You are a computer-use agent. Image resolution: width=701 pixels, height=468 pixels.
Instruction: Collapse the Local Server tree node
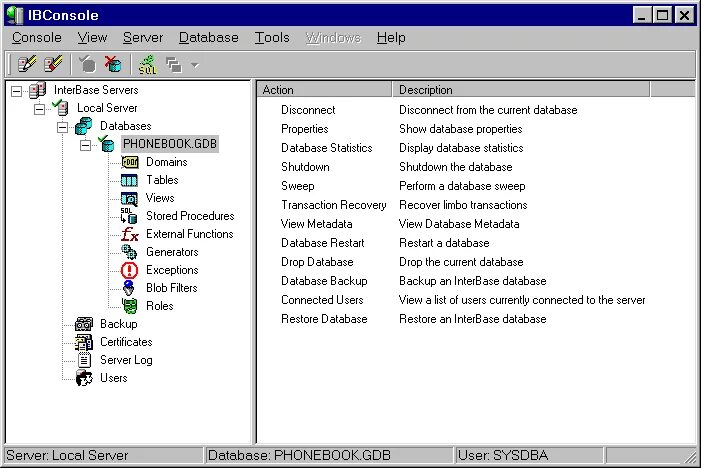pos(39,109)
